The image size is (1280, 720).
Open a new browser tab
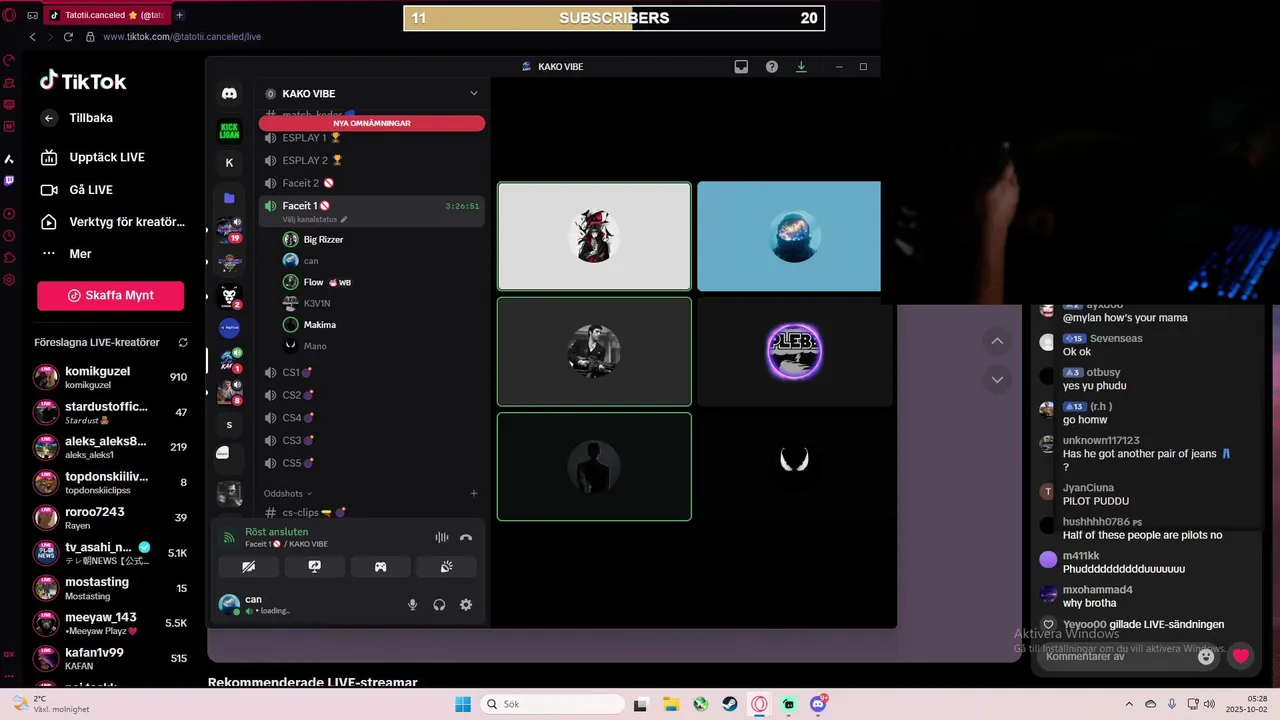point(180,15)
